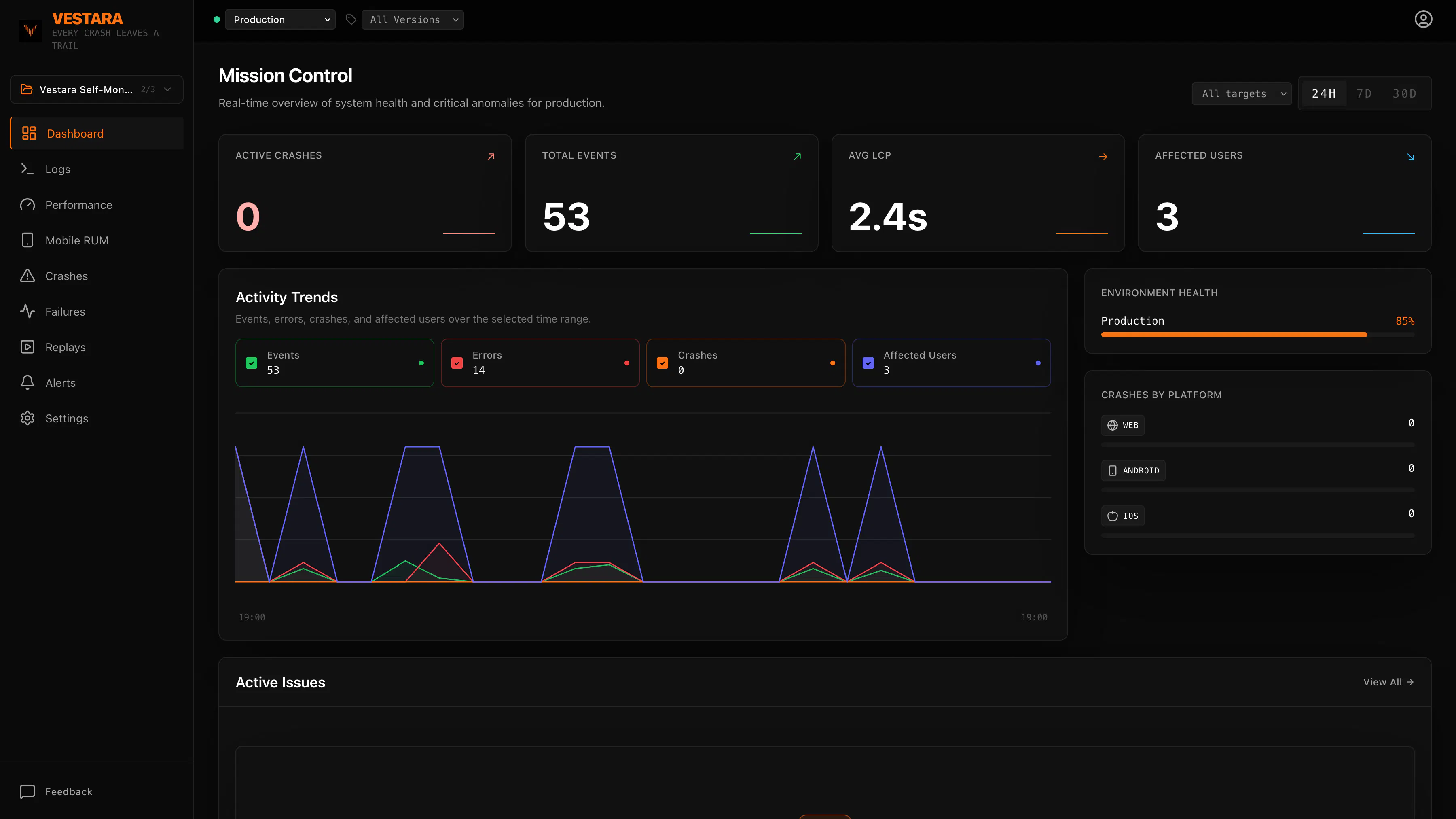Click the View All issues link
The image size is (1456, 819).
1388,682
